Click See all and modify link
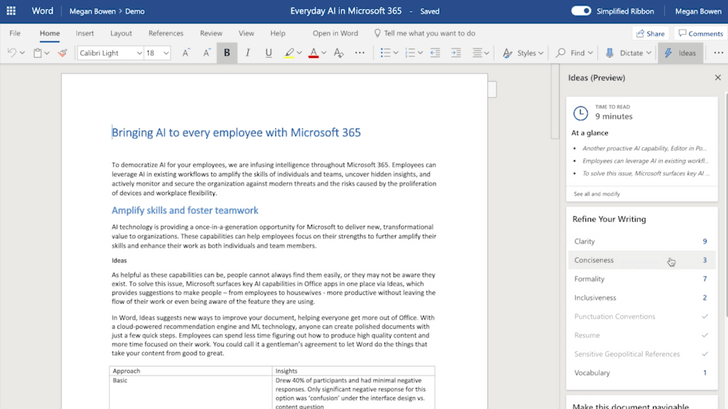The height and width of the screenshot is (409, 728). 597,194
